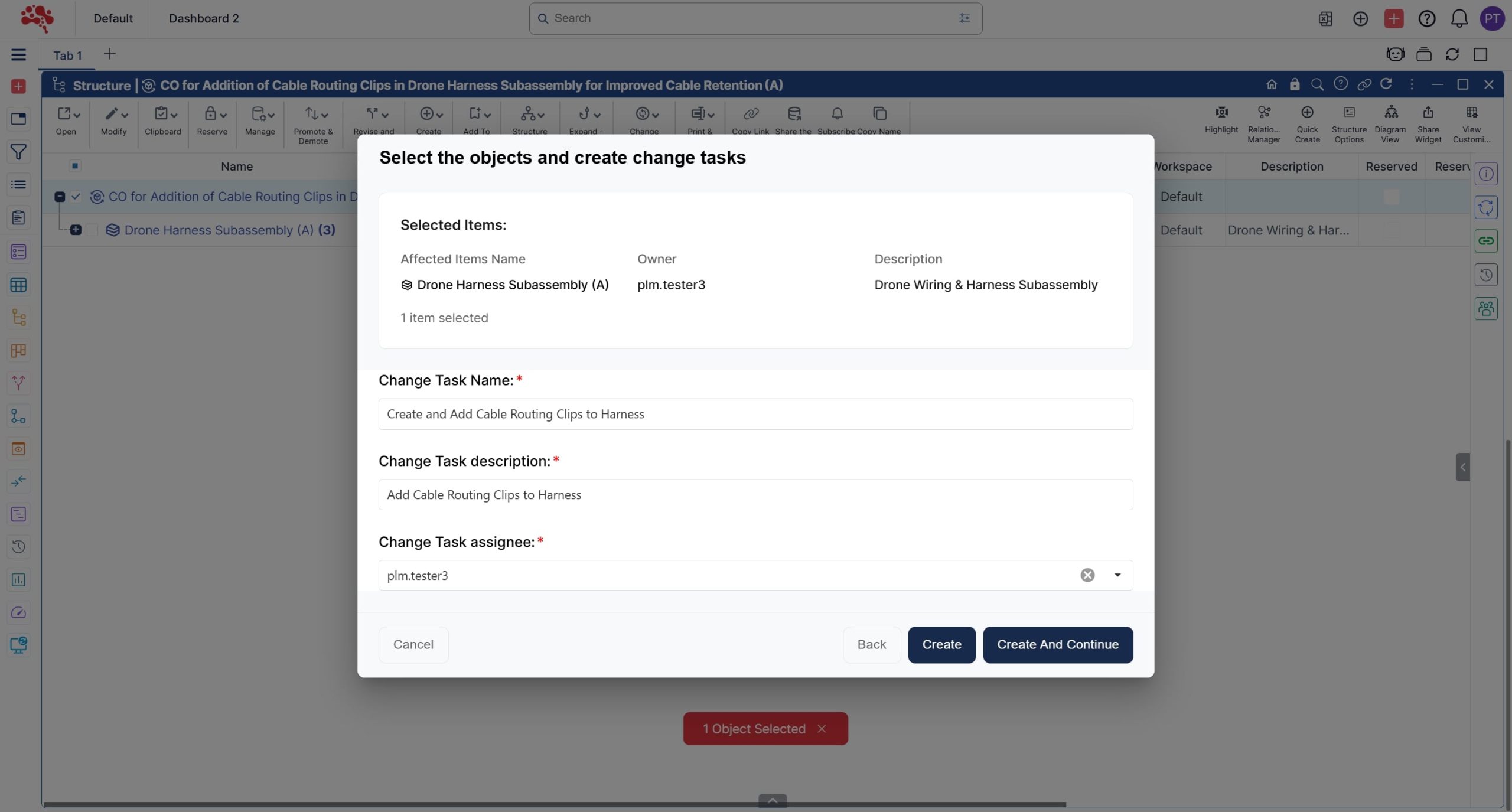
Task: Clear the plm.tester3 assignee selection
Action: tap(1087, 575)
